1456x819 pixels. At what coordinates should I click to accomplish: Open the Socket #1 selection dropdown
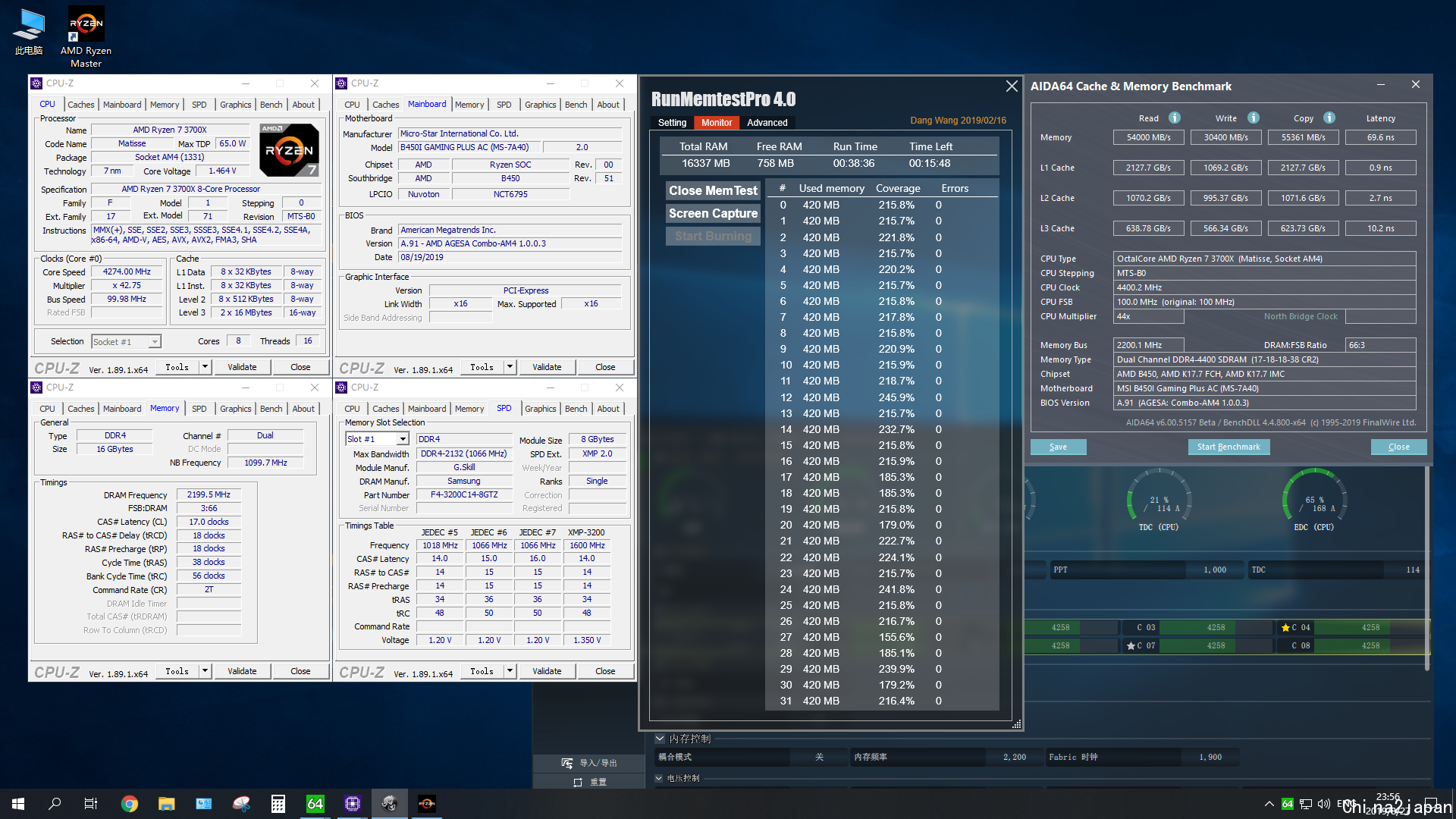click(x=155, y=342)
